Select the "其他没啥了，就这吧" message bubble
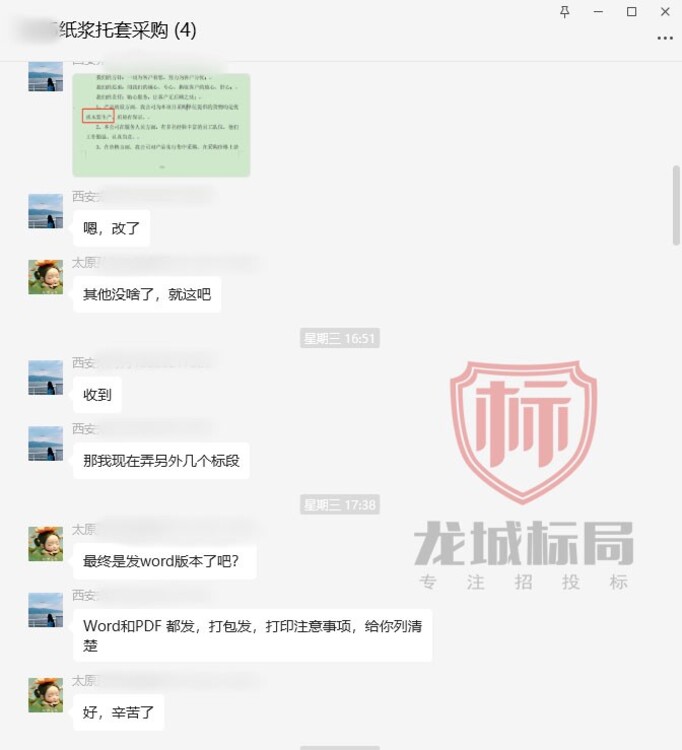Viewport: 682px width, 750px height. pyautogui.click(x=147, y=294)
